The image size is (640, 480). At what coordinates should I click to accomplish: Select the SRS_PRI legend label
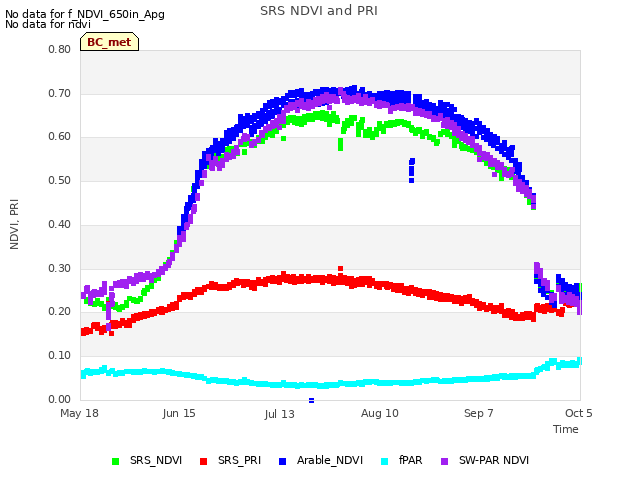[x=239, y=460]
